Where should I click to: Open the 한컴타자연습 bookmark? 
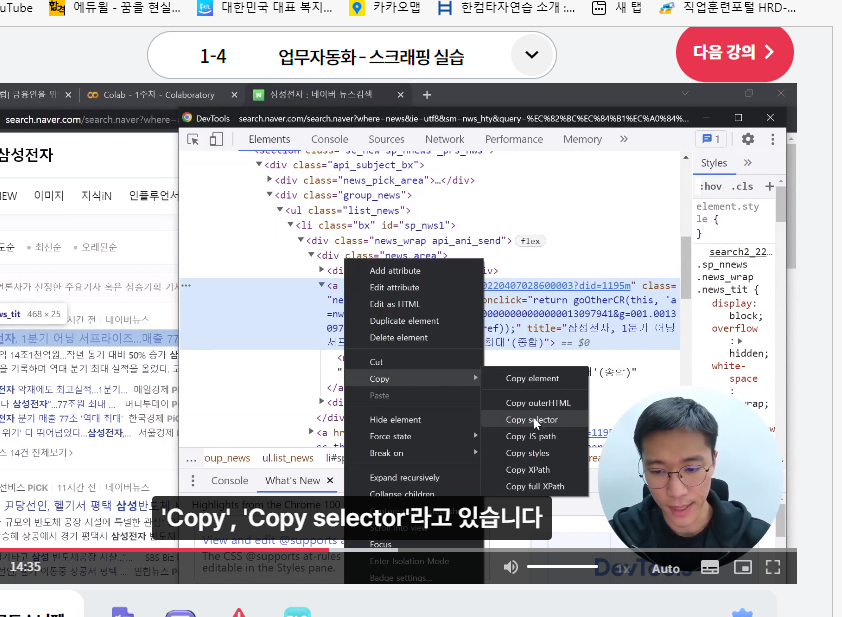pos(505,8)
